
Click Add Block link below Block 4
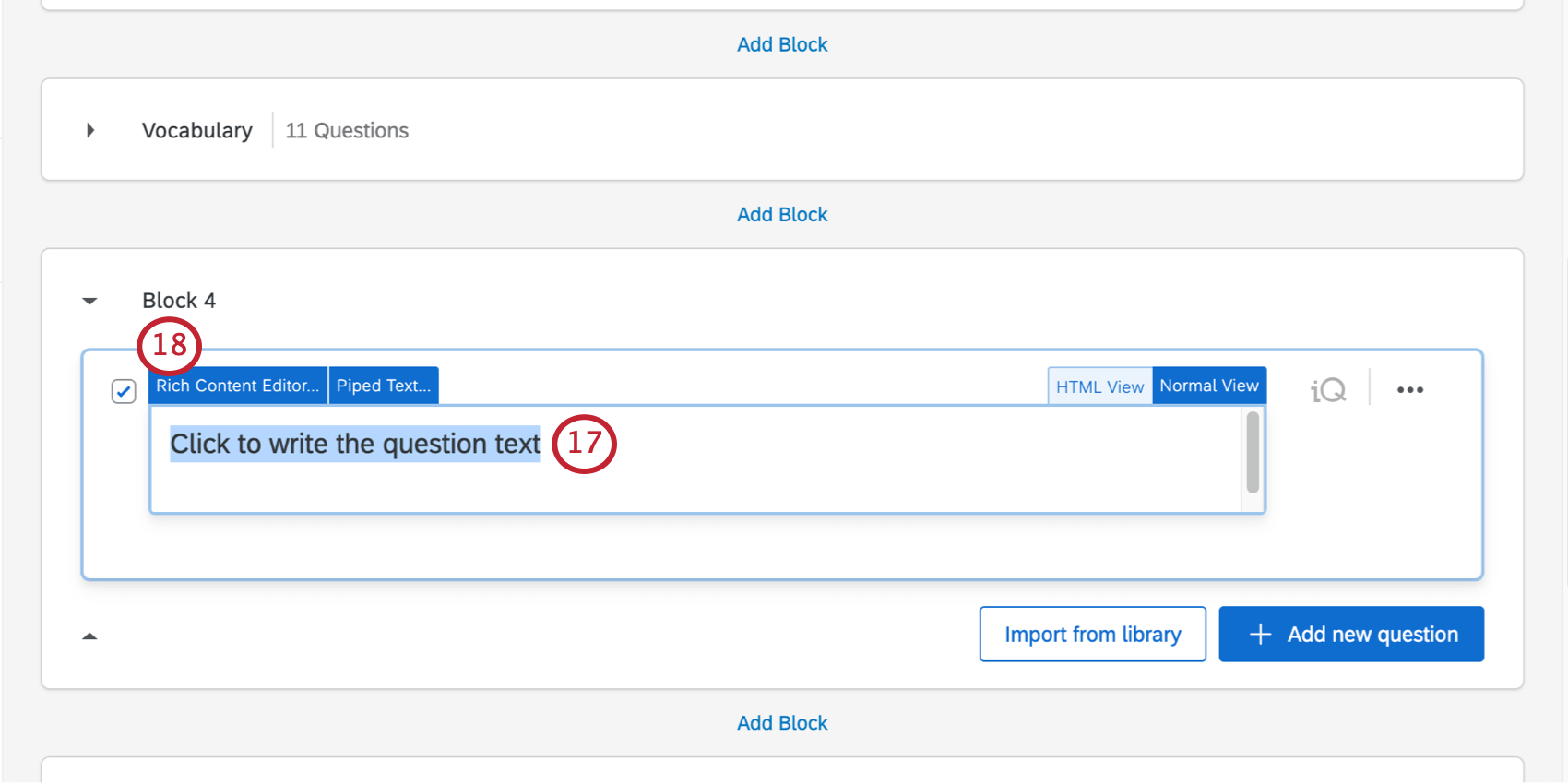point(782,723)
